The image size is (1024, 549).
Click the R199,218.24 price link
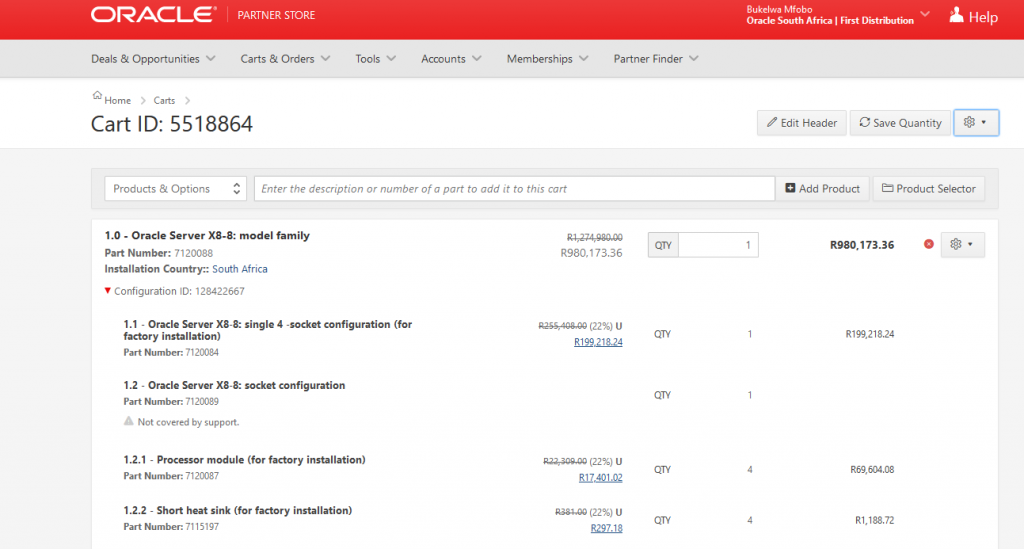598,342
